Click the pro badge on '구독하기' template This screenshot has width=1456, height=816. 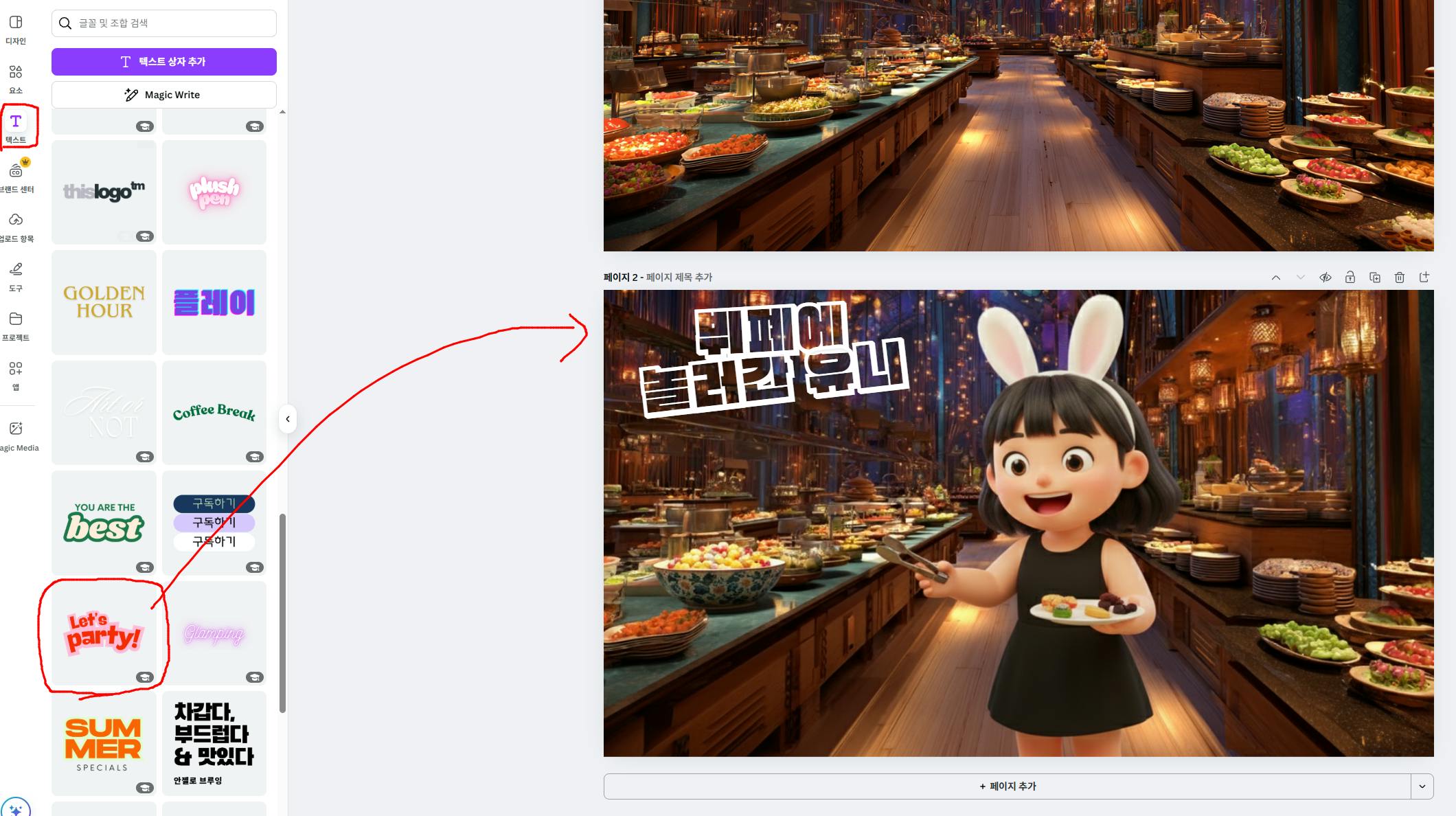click(255, 567)
